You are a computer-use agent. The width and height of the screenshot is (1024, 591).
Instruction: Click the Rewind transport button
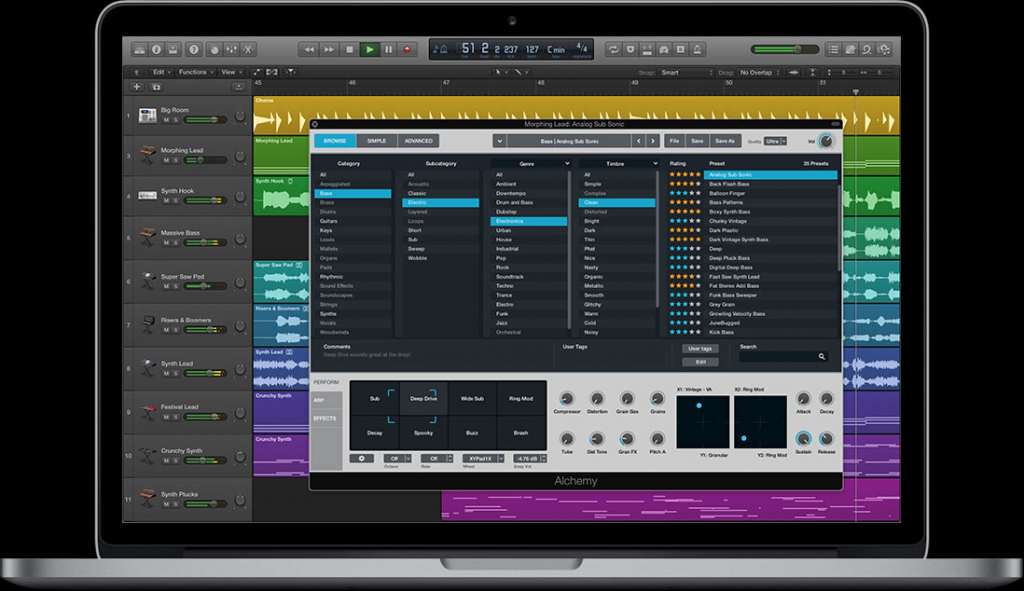(310, 49)
